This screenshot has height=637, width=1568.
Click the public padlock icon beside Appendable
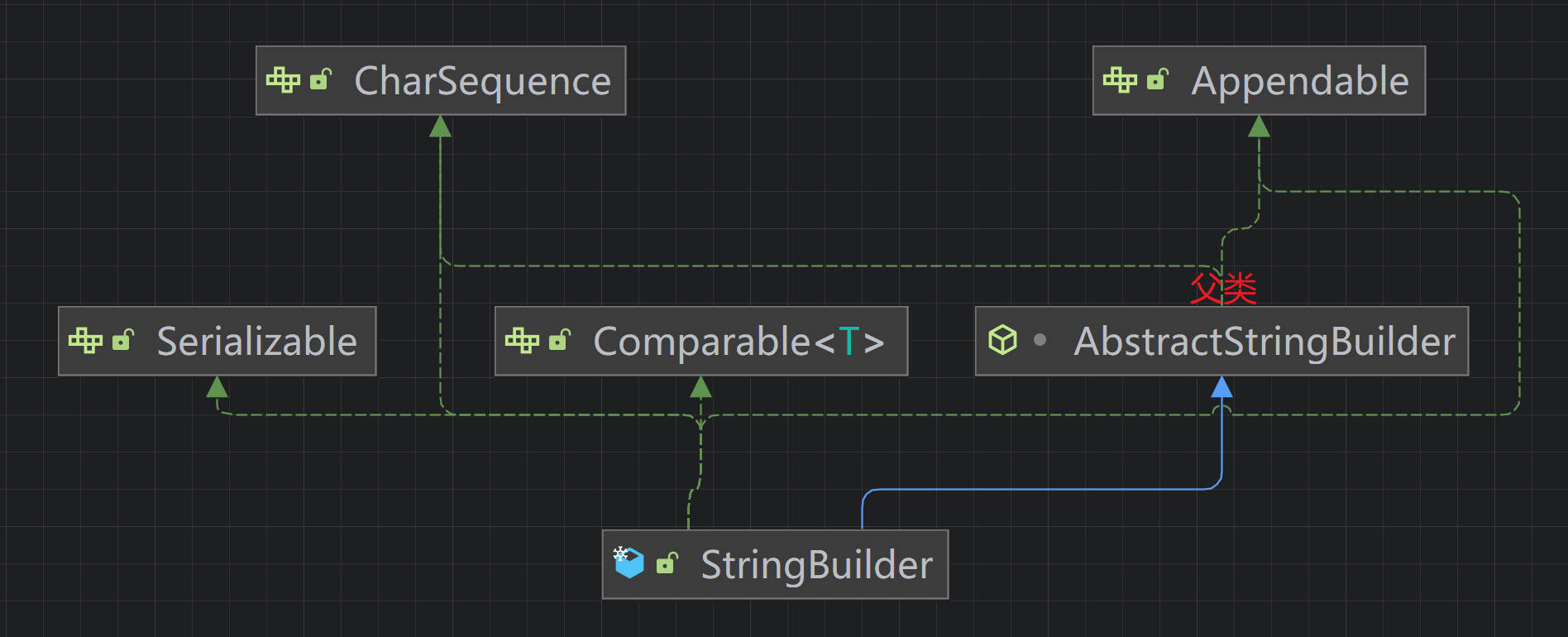coord(1157,79)
